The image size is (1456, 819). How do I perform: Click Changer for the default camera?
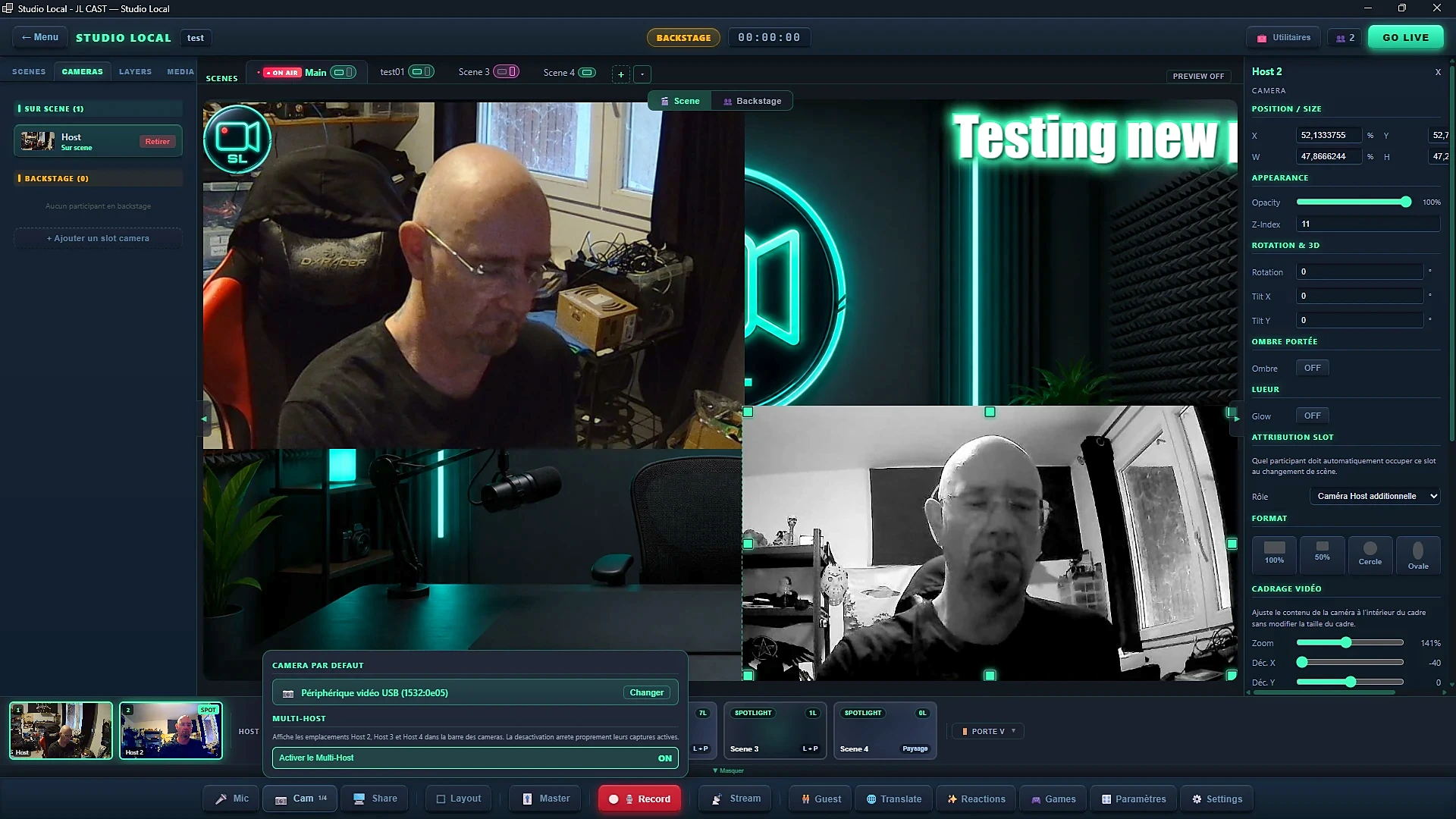click(x=646, y=692)
